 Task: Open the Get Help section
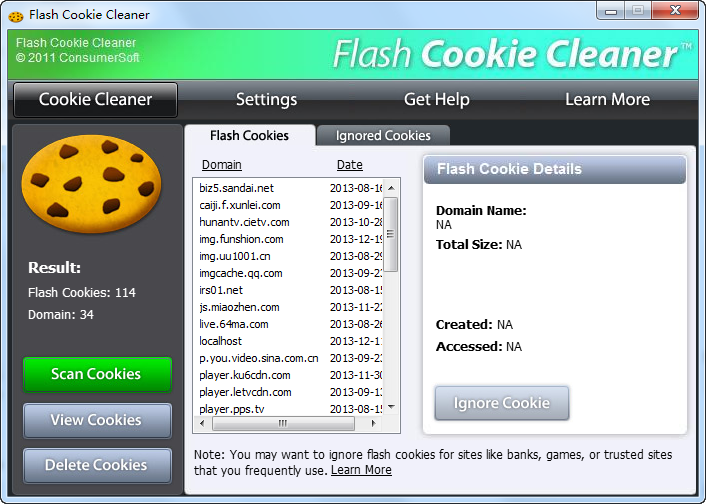(x=436, y=100)
